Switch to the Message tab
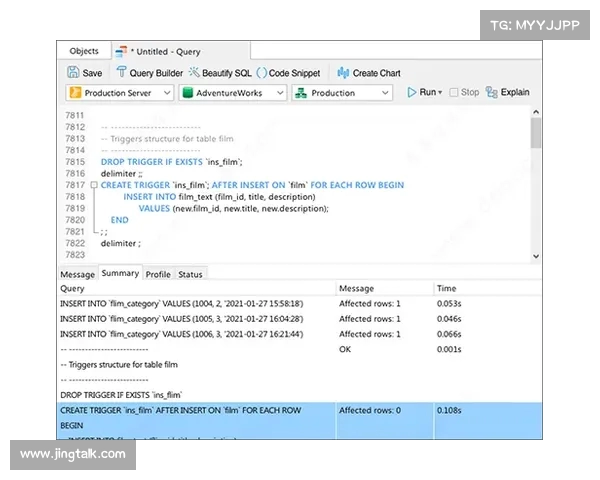This screenshot has width=600, height=480. coord(77,274)
